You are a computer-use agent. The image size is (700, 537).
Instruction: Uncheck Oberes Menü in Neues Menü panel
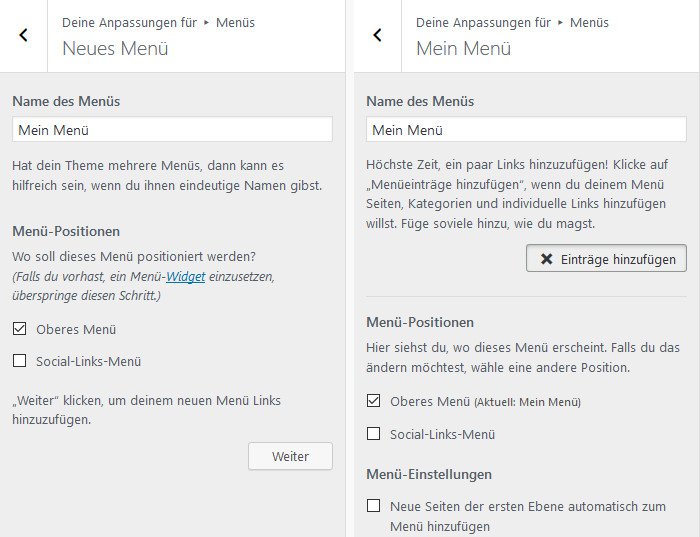[x=19, y=329]
